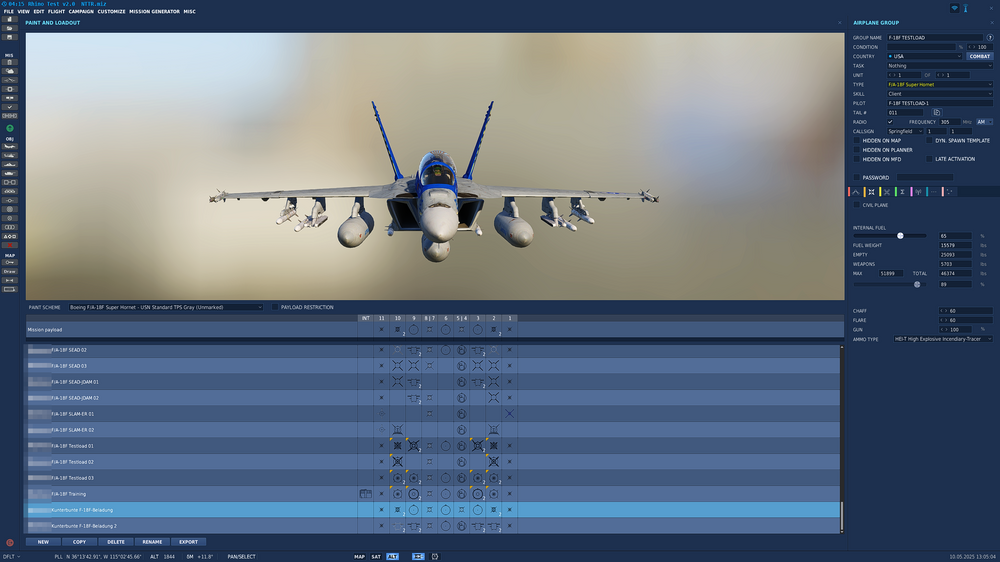Open the VIEW menu
Viewport: 1000px width, 562px height.
coord(23,11)
